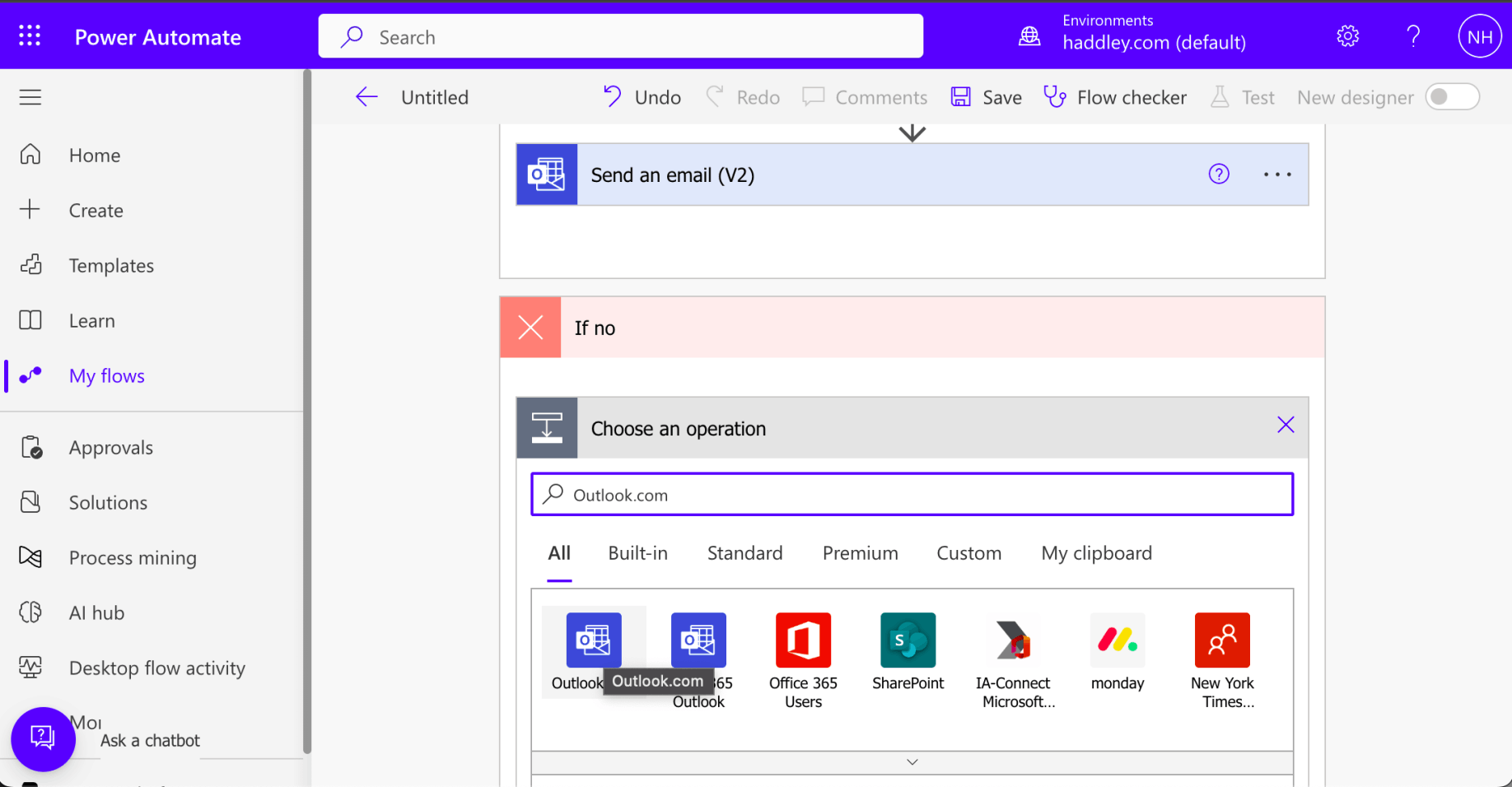The height and width of the screenshot is (787, 1512).
Task: Run the Flow checker
Action: [1115, 97]
